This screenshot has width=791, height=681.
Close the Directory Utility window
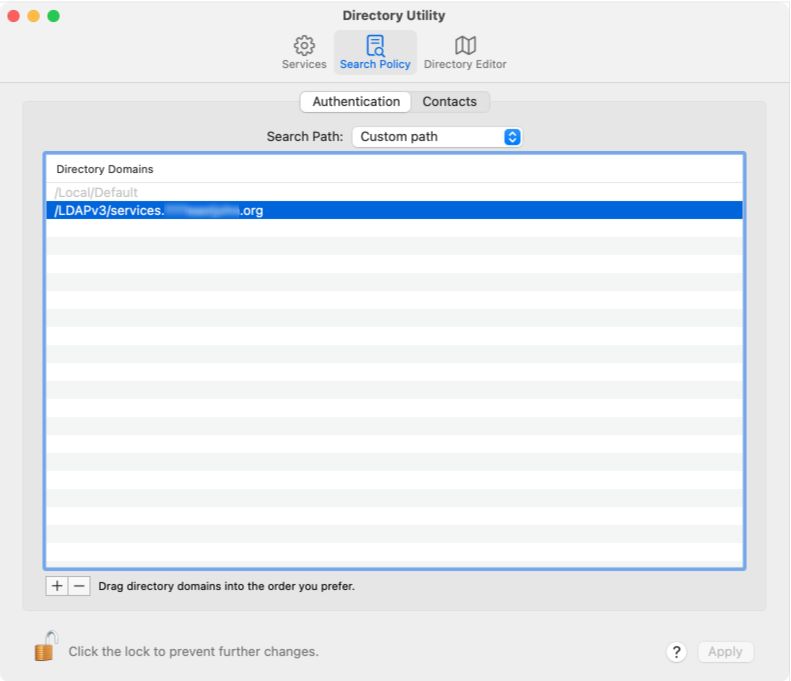pos(14,16)
